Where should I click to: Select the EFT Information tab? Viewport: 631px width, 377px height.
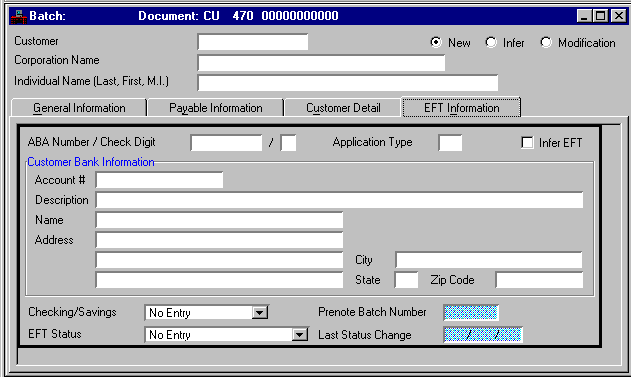(x=462, y=107)
